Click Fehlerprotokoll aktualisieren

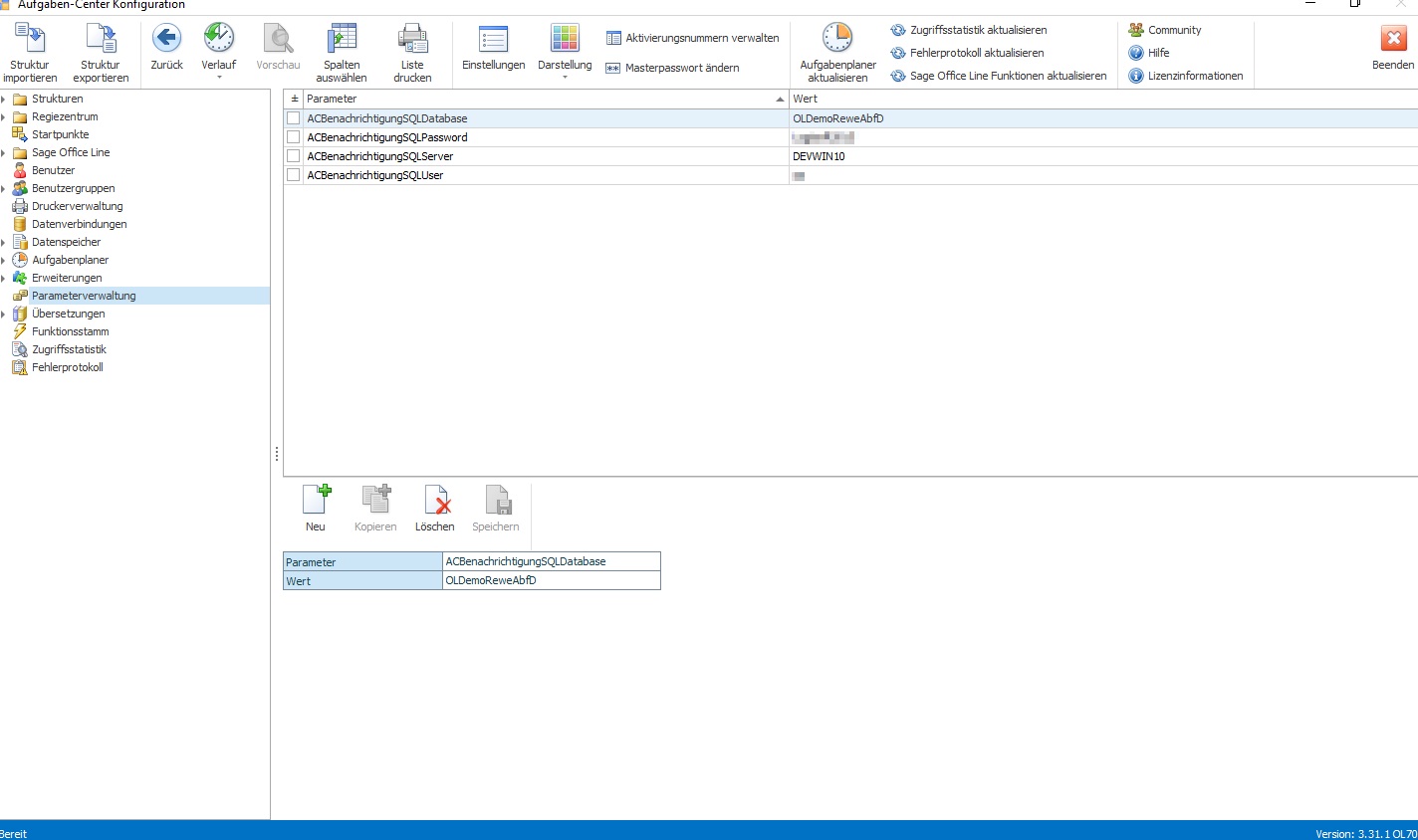point(968,53)
